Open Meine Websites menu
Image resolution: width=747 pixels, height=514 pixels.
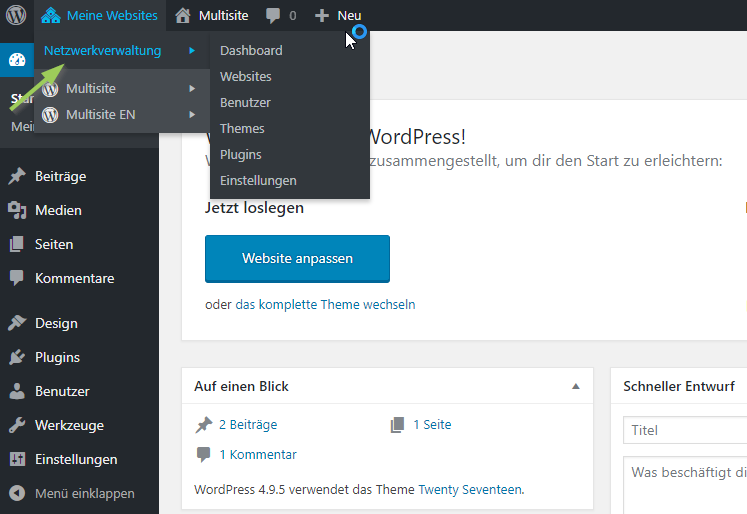[x=100, y=15]
